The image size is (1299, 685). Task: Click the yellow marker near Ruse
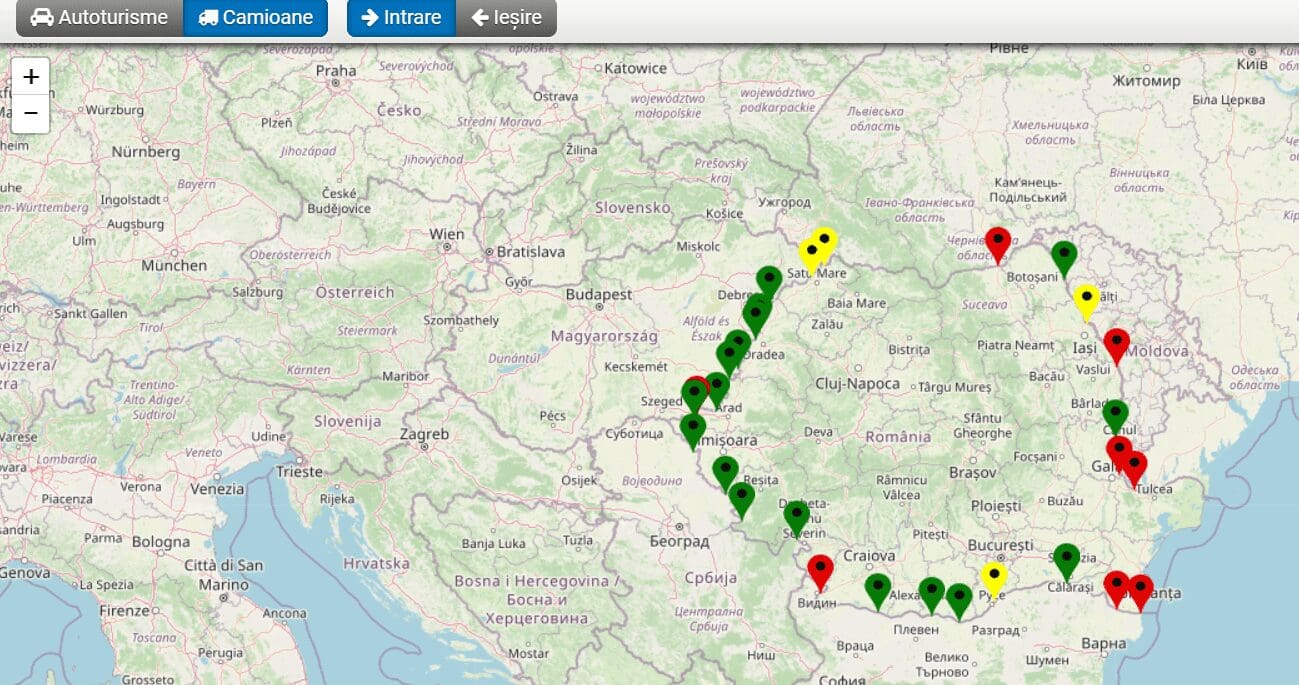coord(993,577)
